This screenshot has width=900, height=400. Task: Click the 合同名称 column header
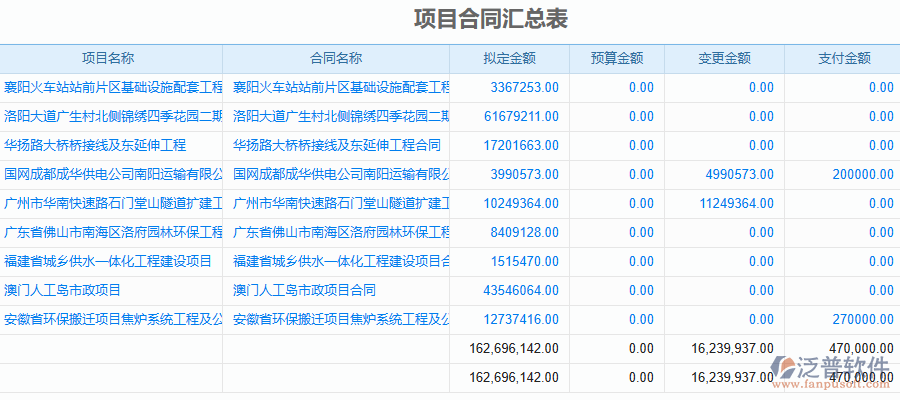pos(336,59)
